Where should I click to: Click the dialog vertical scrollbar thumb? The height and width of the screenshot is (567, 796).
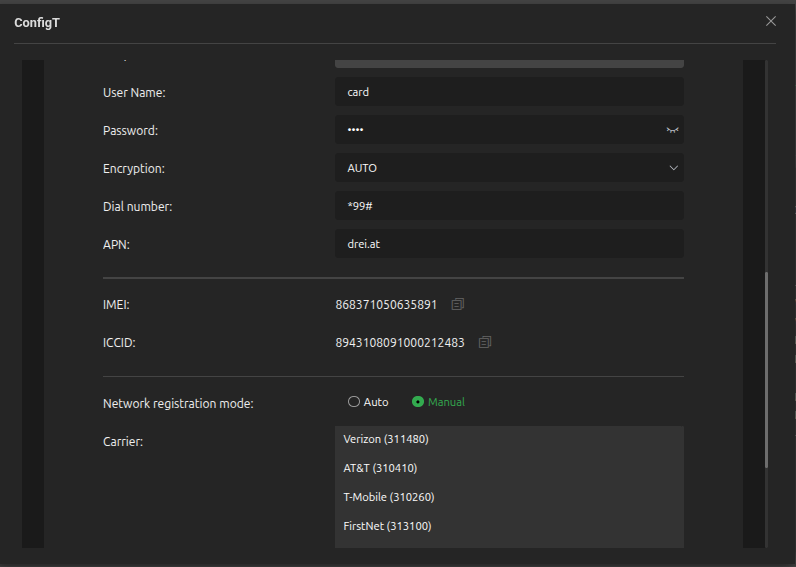pyautogui.click(x=766, y=370)
